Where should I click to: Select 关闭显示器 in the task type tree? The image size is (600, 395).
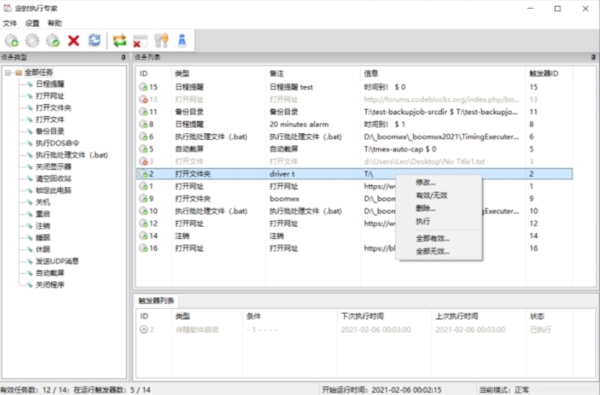[x=53, y=167]
